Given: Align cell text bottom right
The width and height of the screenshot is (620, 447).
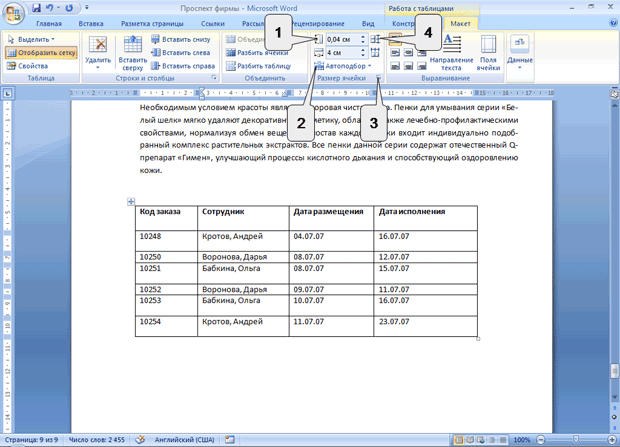Looking at the screenshot, I should (422, 66).
